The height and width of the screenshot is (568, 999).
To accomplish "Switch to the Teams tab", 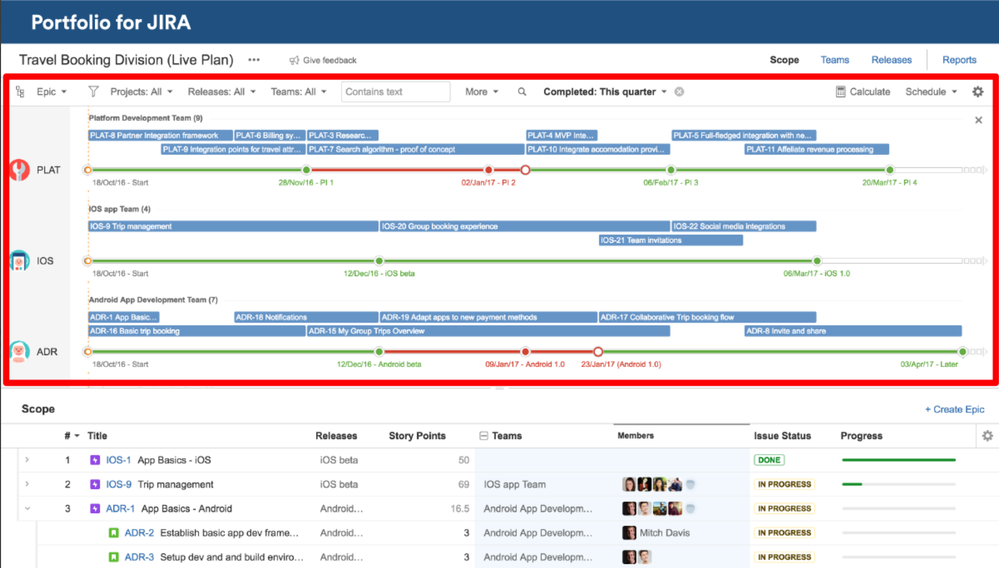I will [835, 60].
